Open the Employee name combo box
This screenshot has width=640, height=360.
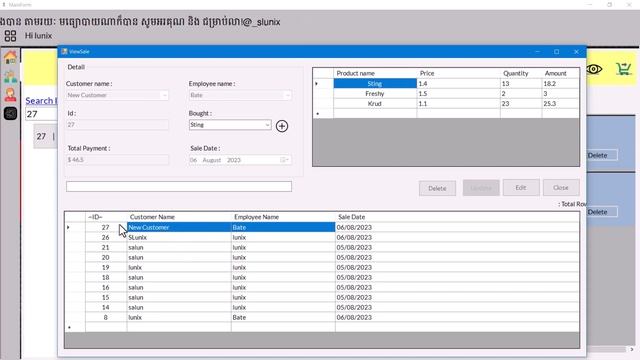[x=240, y=95]
